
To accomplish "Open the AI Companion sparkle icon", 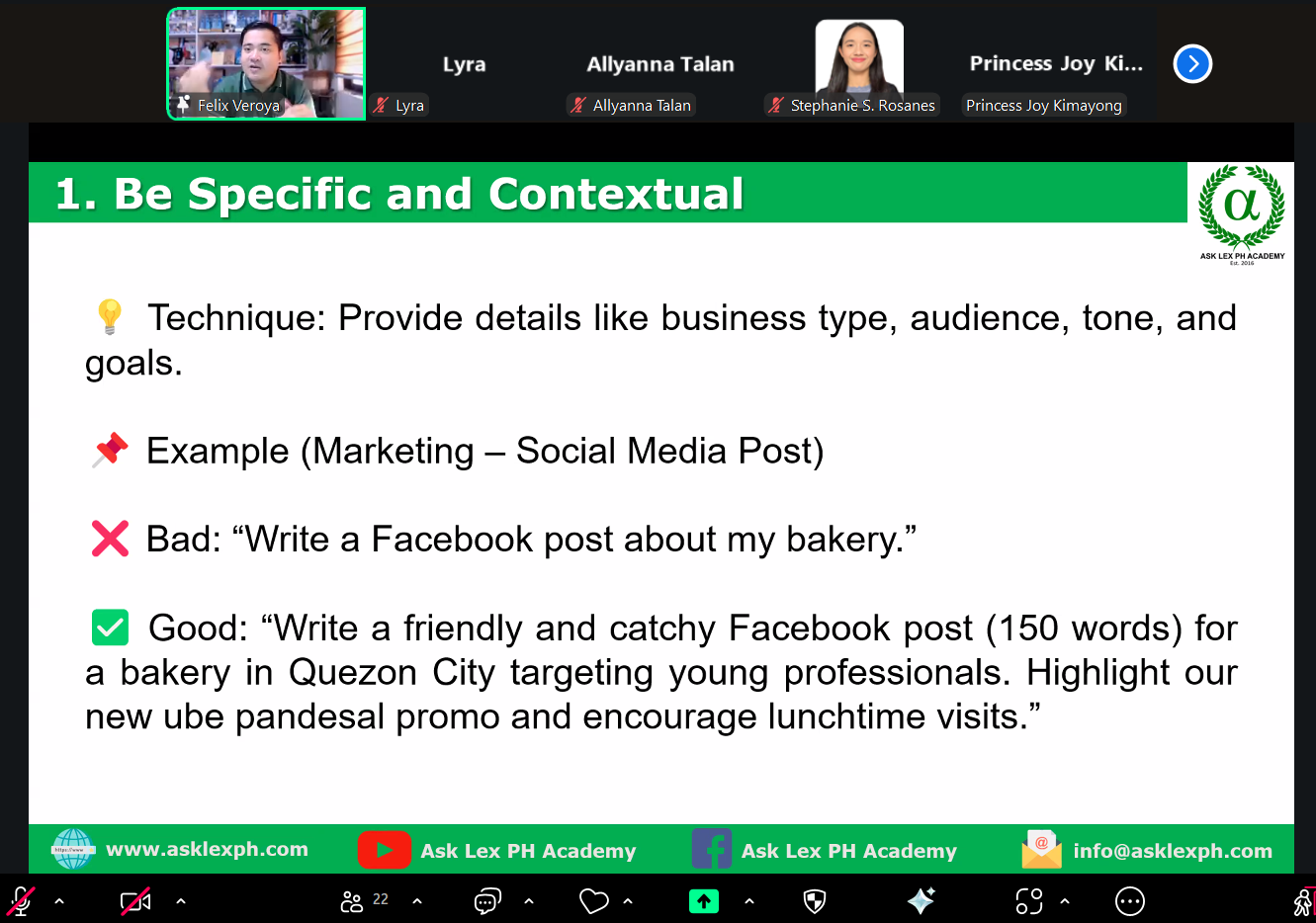I will click(x=921, y=901).
